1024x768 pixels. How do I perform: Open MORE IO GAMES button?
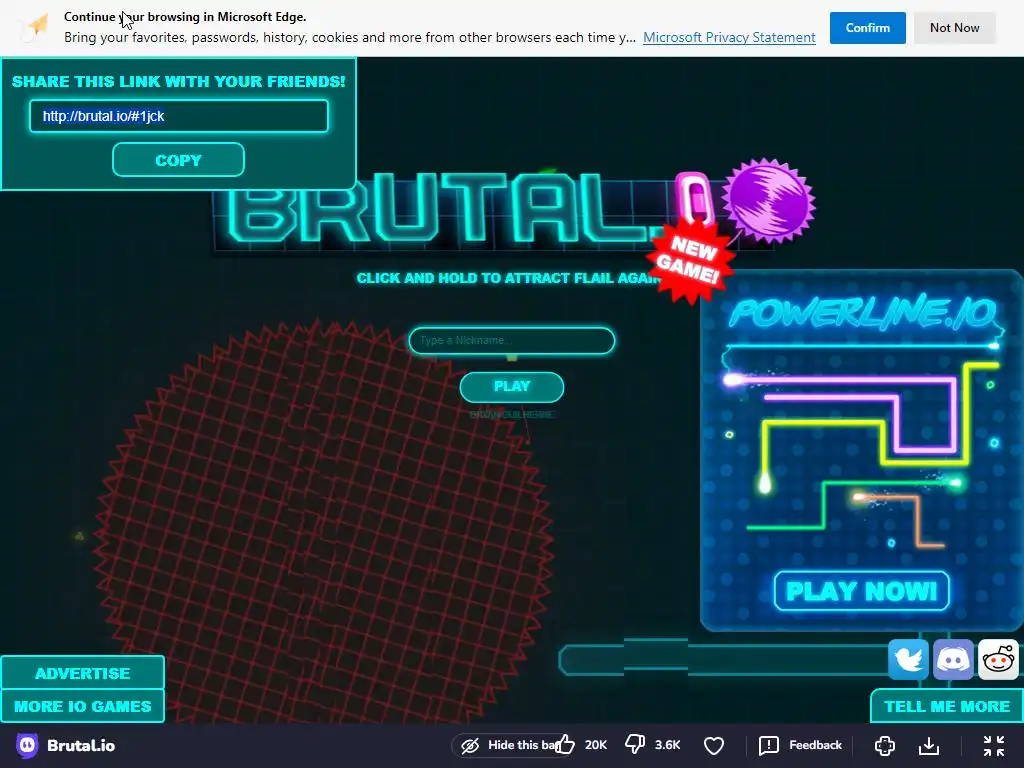(82, 706)
